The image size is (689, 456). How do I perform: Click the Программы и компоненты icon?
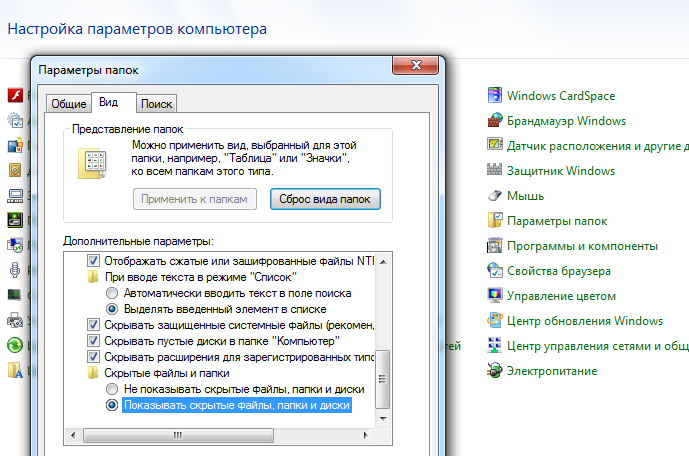pos(494,246)
